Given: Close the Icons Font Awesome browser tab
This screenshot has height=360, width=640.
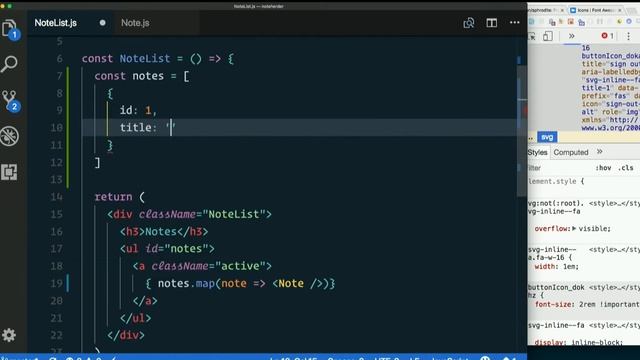Looking at the screenshot, I should (620, 10).
